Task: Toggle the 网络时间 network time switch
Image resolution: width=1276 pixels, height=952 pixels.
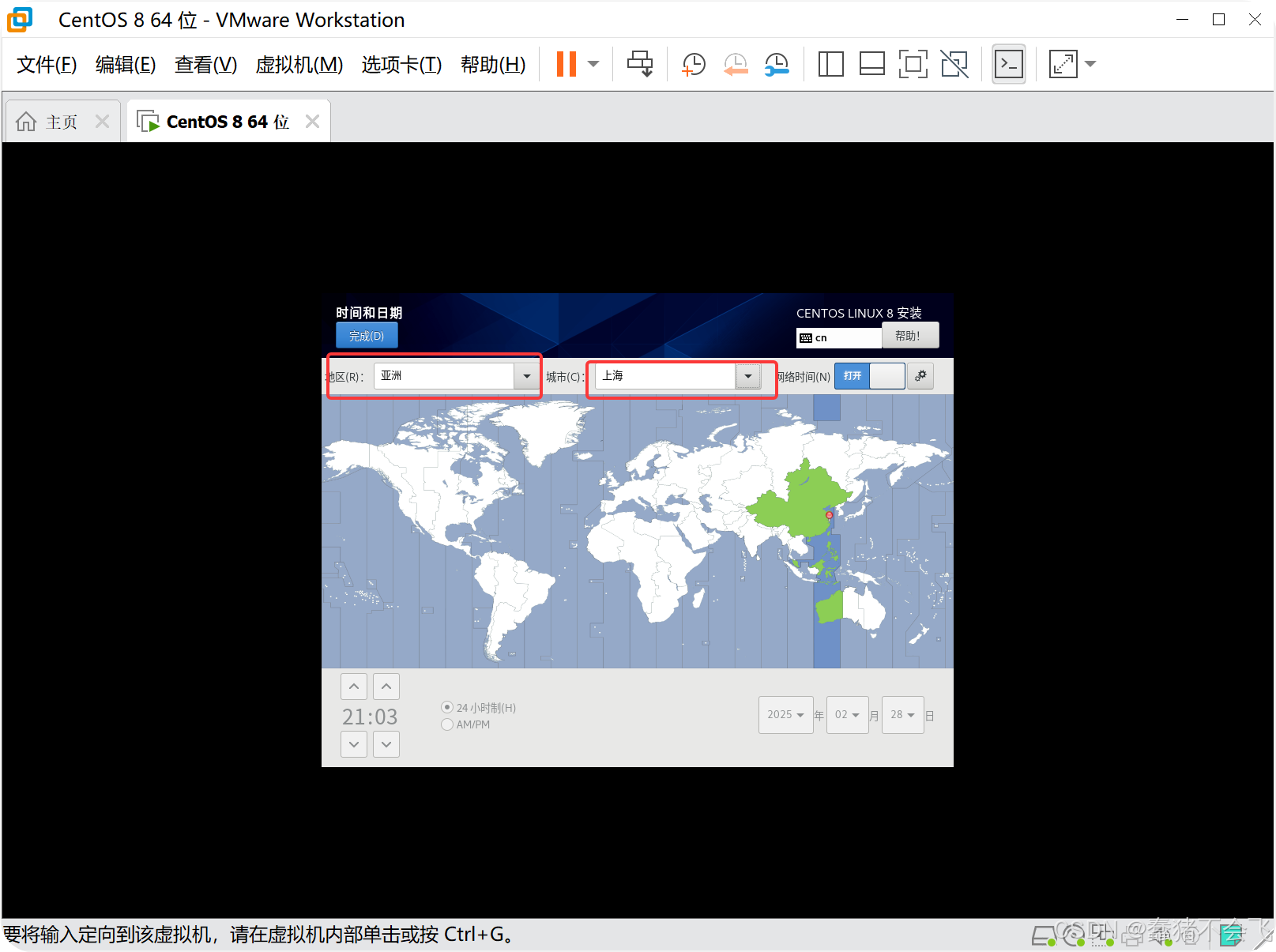Action: [869, 376]
